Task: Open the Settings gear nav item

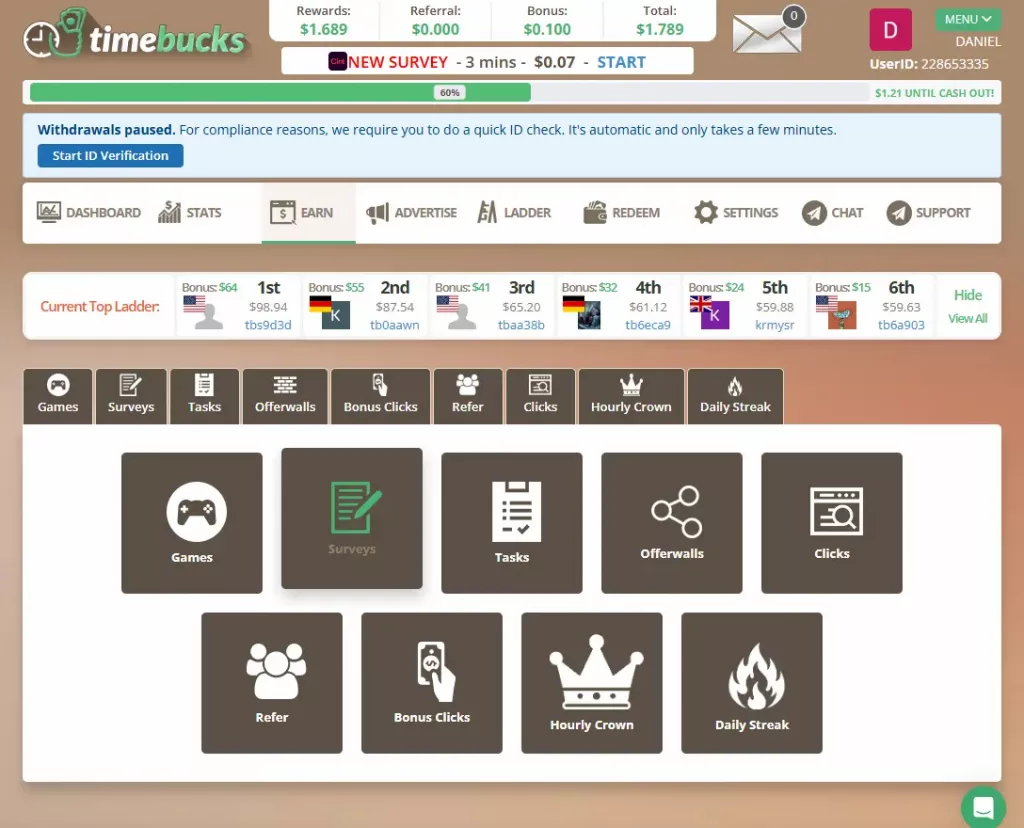Action: pyautogui.click(x=735, y=212)
